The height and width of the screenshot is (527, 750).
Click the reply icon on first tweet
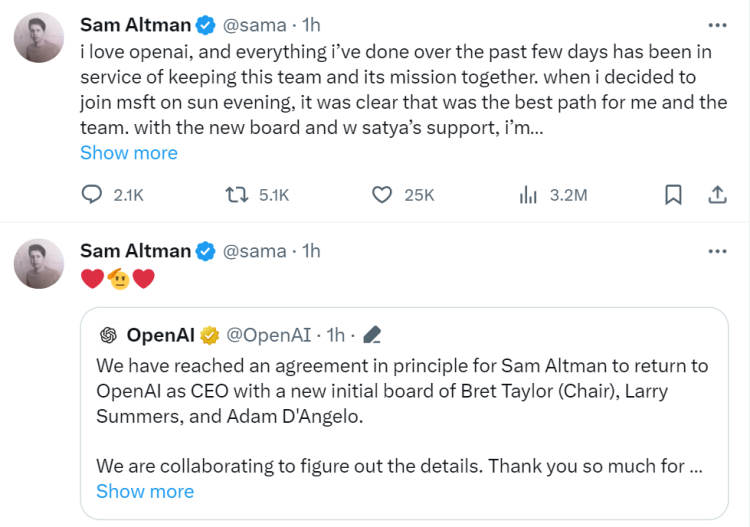tap(92, 195)
